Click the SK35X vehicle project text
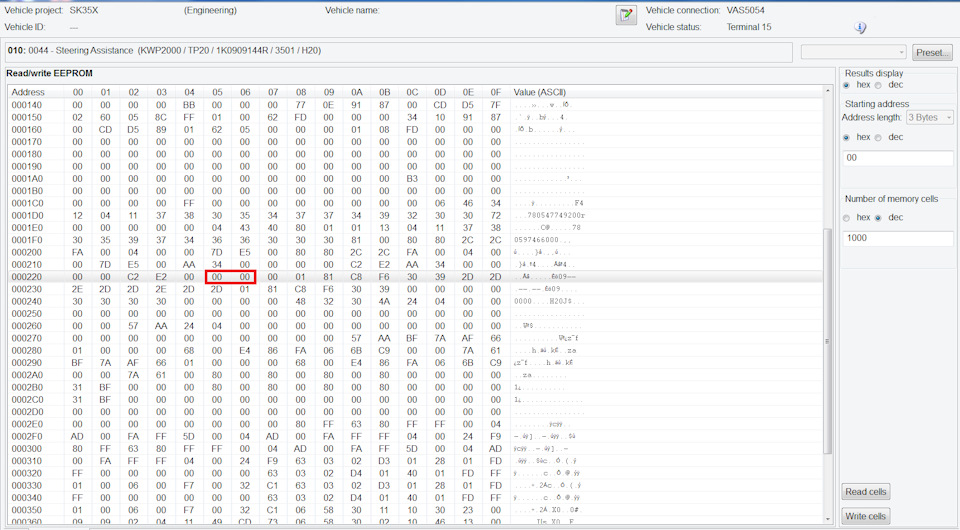The image size is (960, 530). point(84,10)
